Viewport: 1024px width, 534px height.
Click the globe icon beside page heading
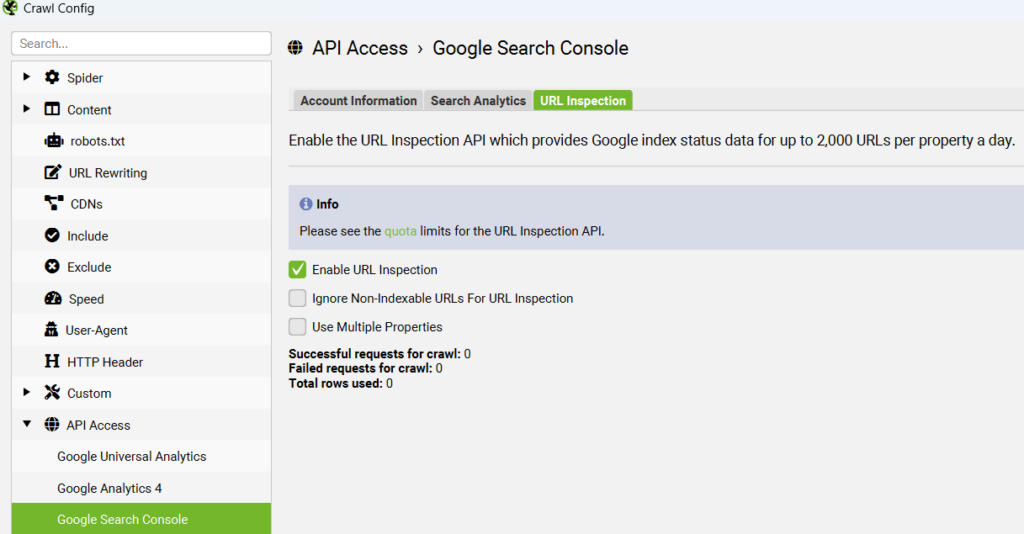click(295, 48)
